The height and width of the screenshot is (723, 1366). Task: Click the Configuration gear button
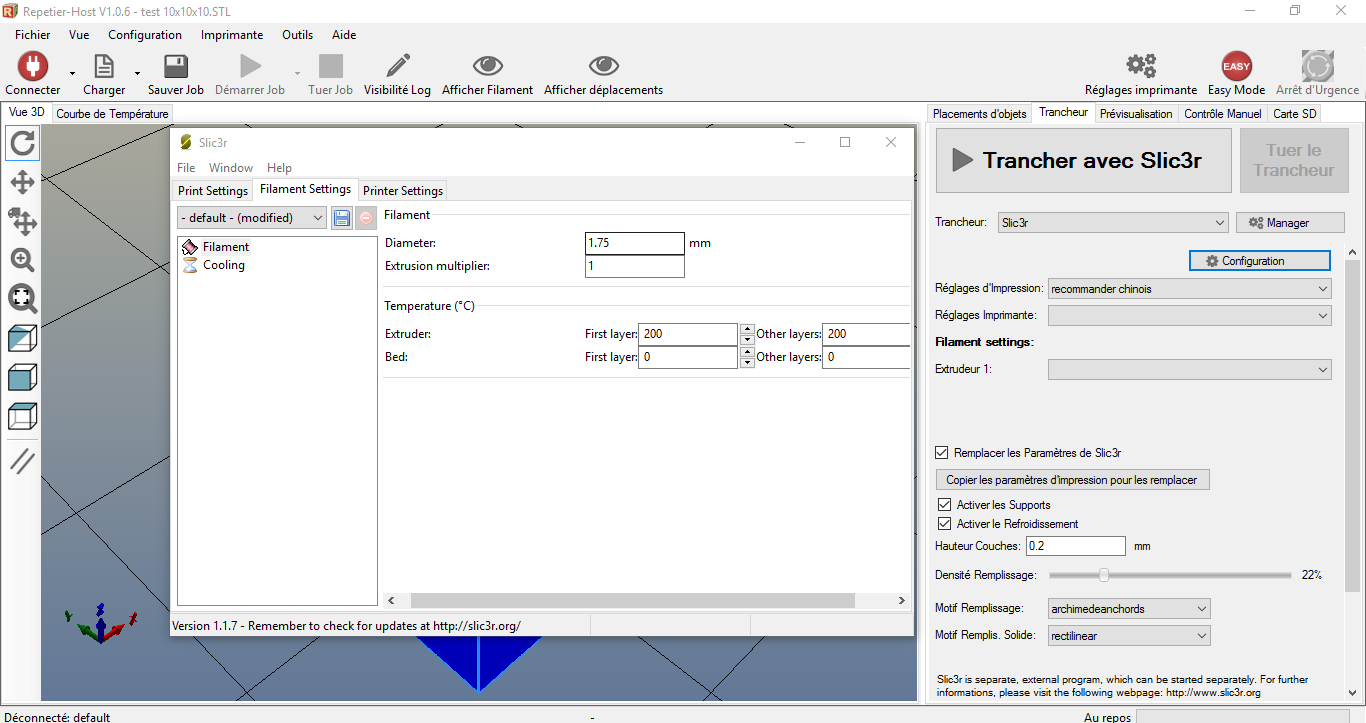tap(1260, 261)
